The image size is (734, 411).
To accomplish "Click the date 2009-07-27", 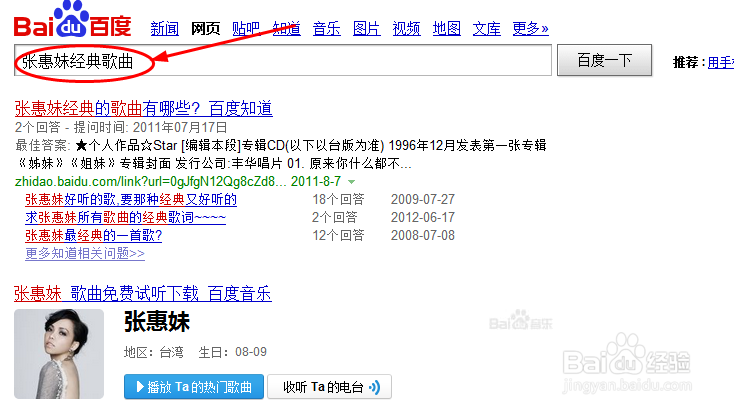I will (x=423, y=199).
